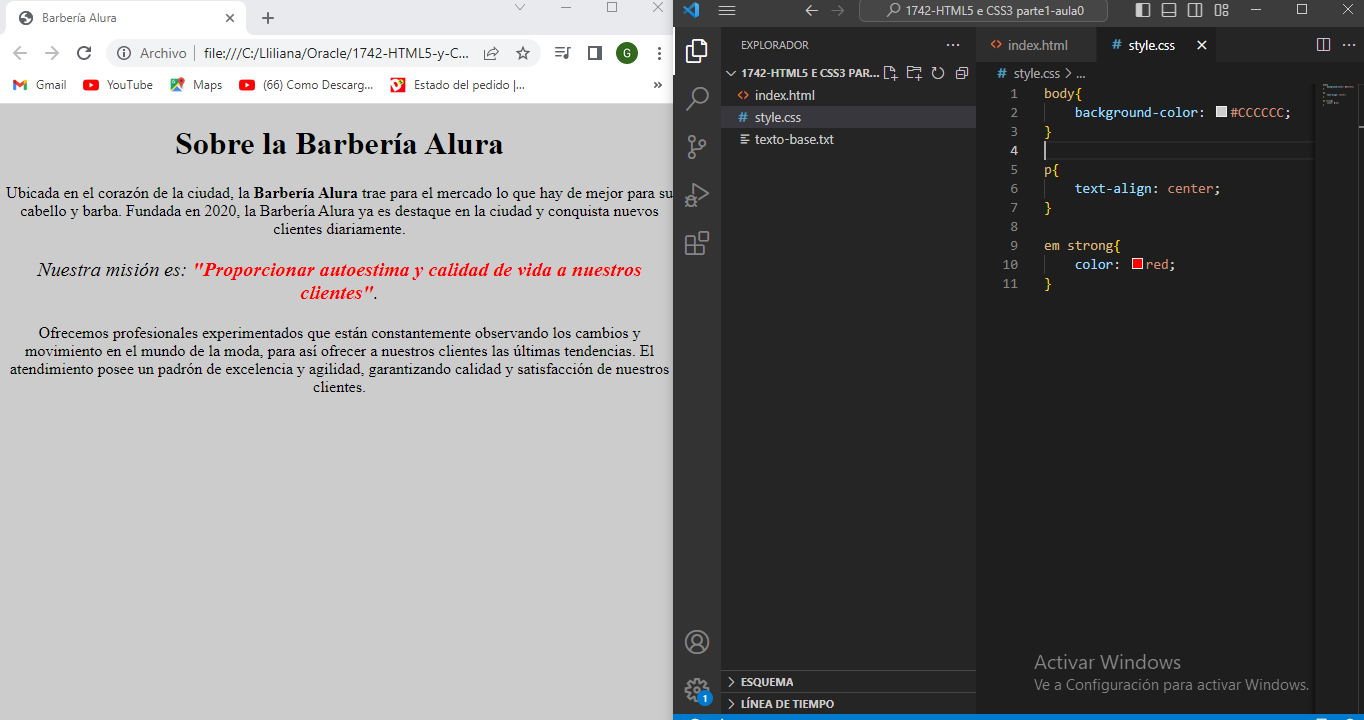The image size is (1364, 720).
Task: Open the breadcrumb ellipsis after style.css
Action: click(x=1080, y=73)
